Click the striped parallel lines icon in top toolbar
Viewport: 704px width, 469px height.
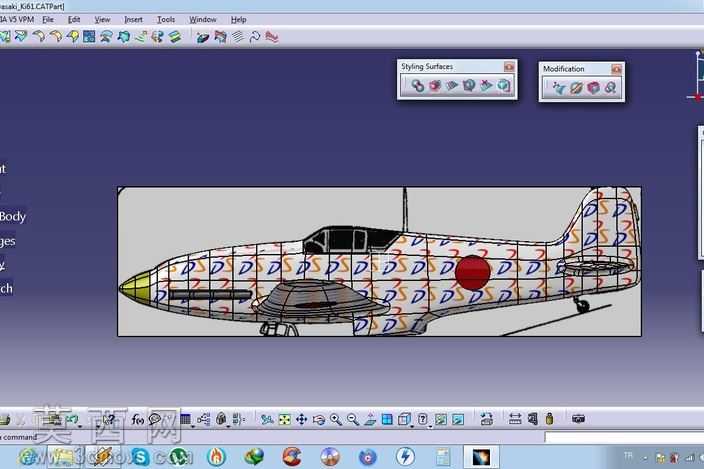(238, 37)
